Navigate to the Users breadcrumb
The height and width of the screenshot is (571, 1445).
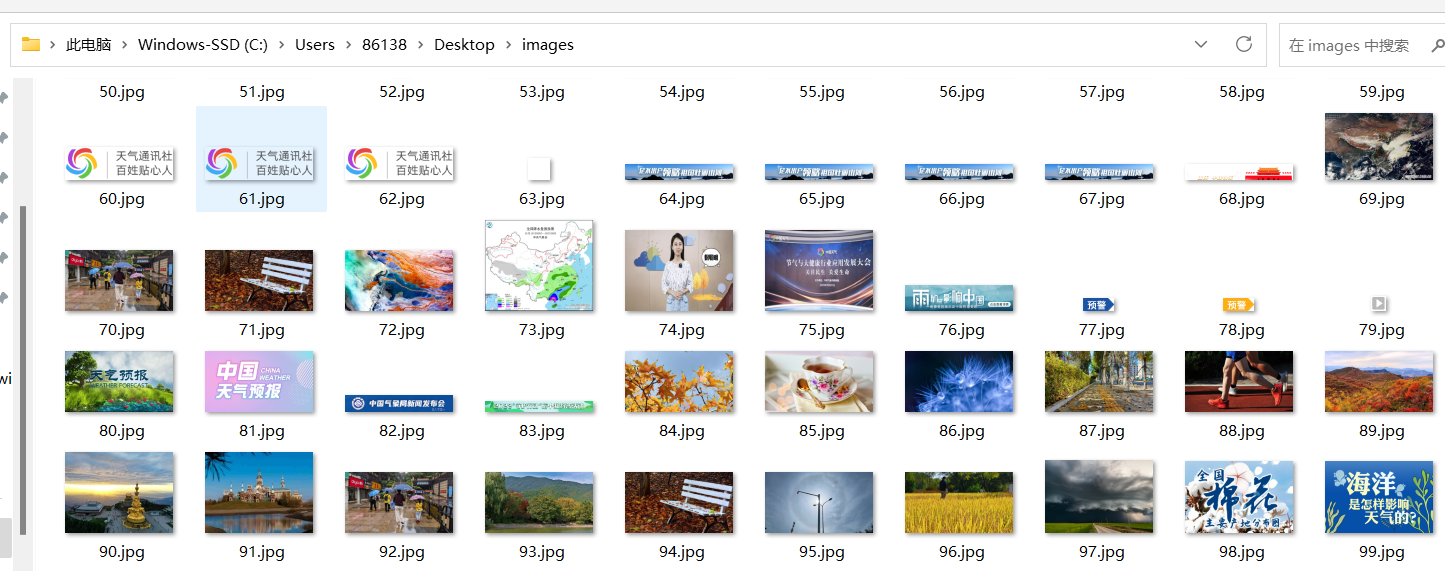coord(315,45)
